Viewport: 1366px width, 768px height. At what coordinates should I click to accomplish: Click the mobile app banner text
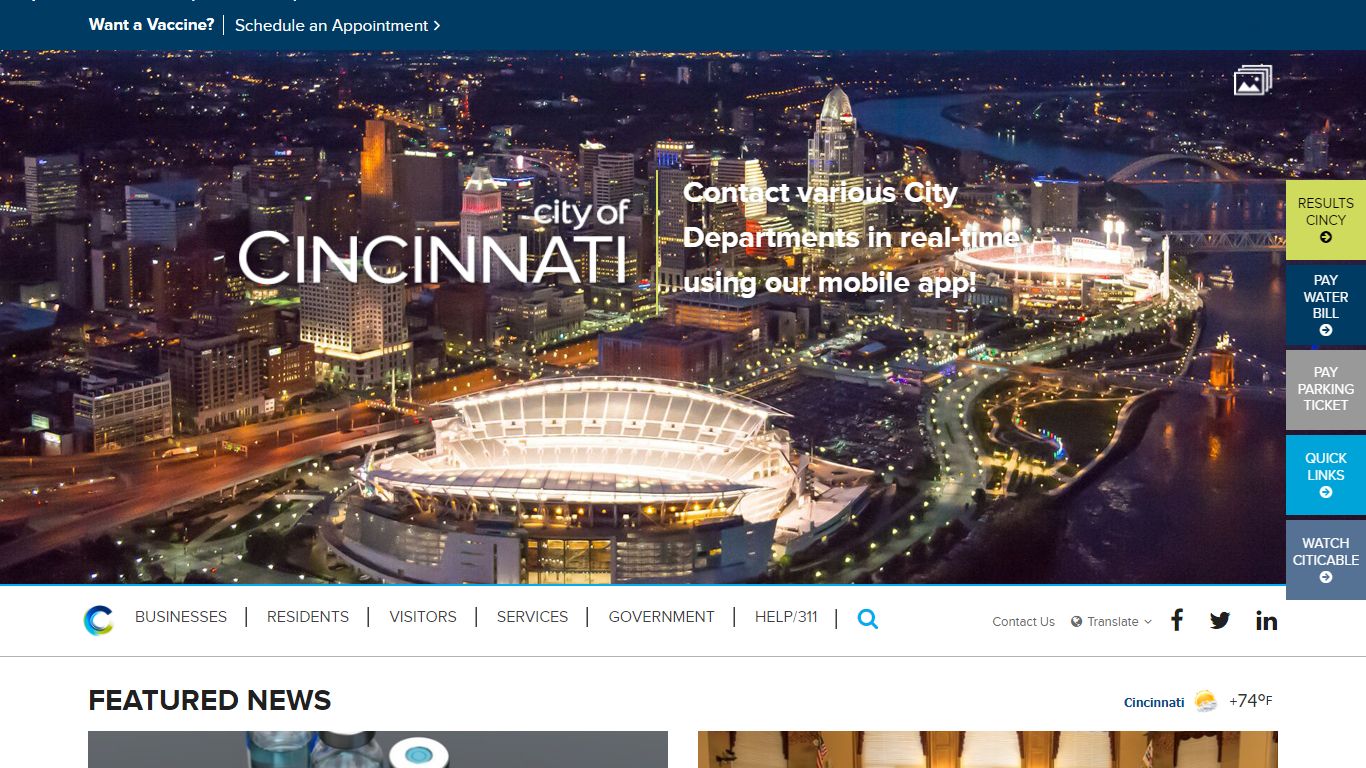point(851,238)
